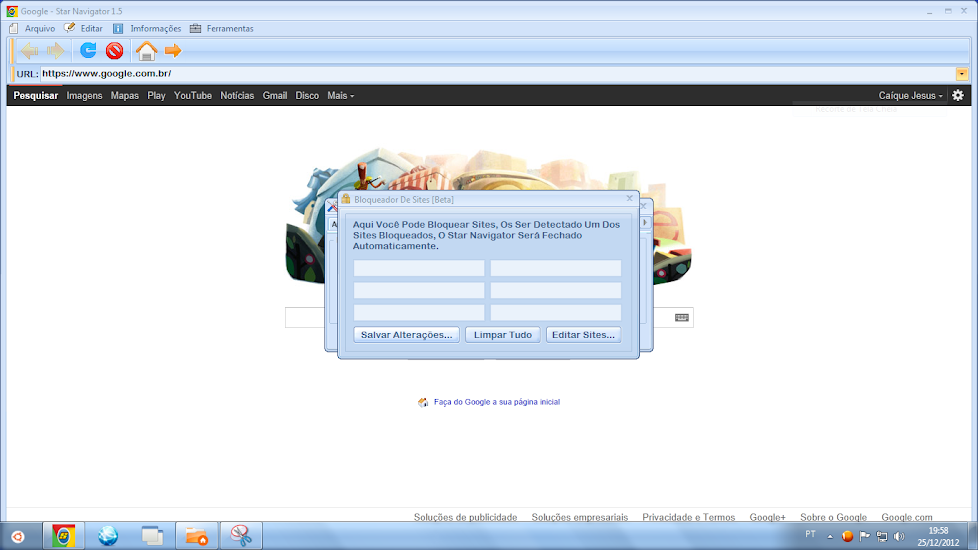This screenshot has height=550, width=978.
Task: Click third row left blocked-site field
Action: pyautogui.click(x=419, y=312)
